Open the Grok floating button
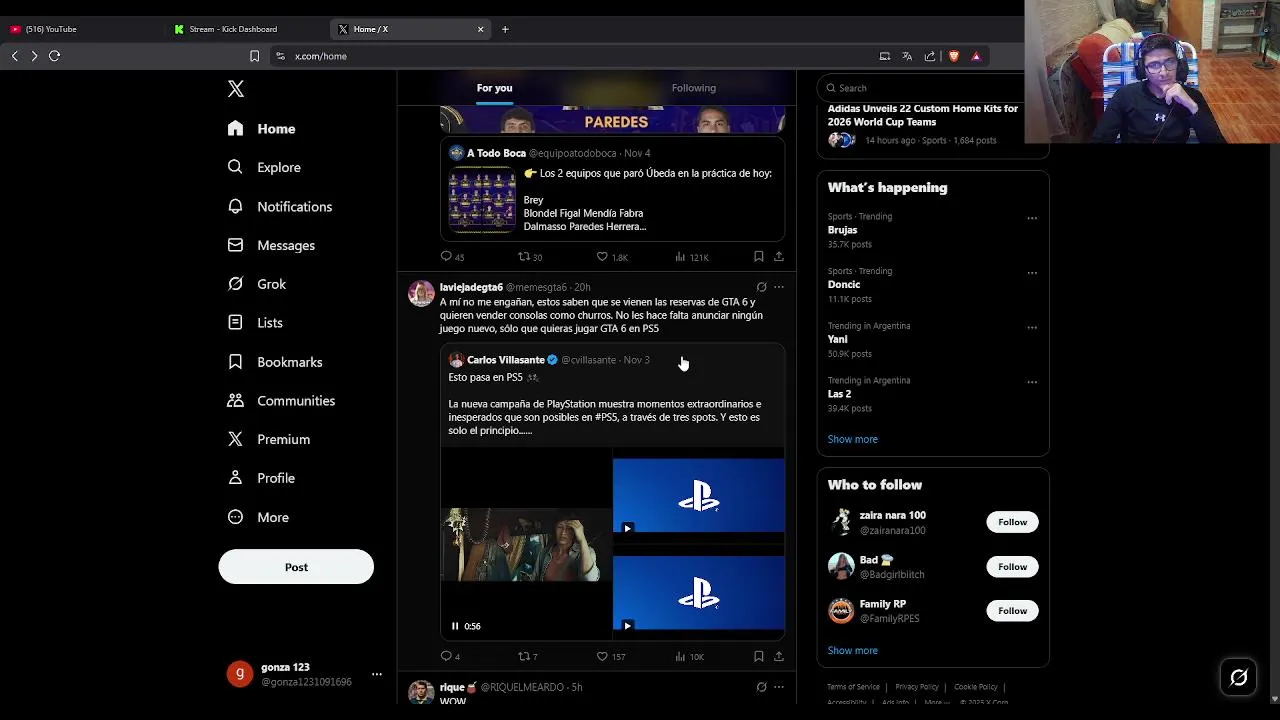Screen dimensions: 1280x720 click(x=1238, y=678)
